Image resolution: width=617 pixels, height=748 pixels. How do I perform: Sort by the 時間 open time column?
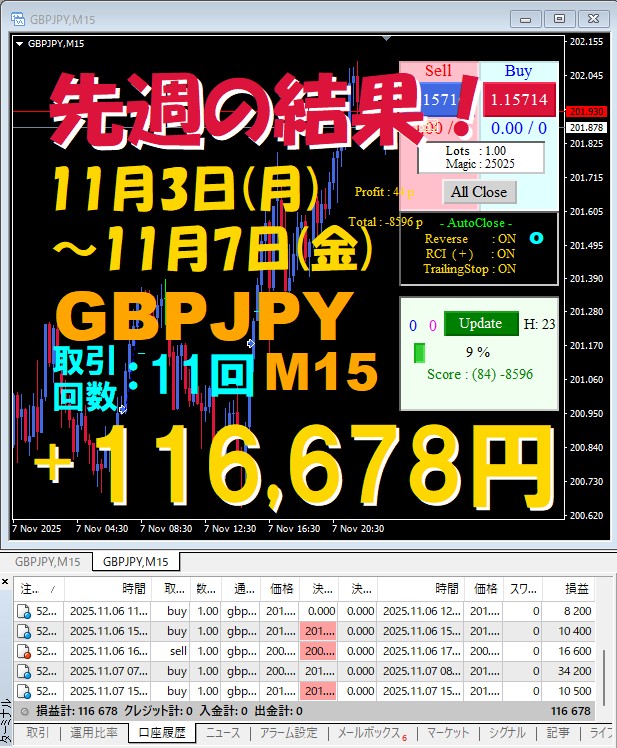[x=108, y=589]
